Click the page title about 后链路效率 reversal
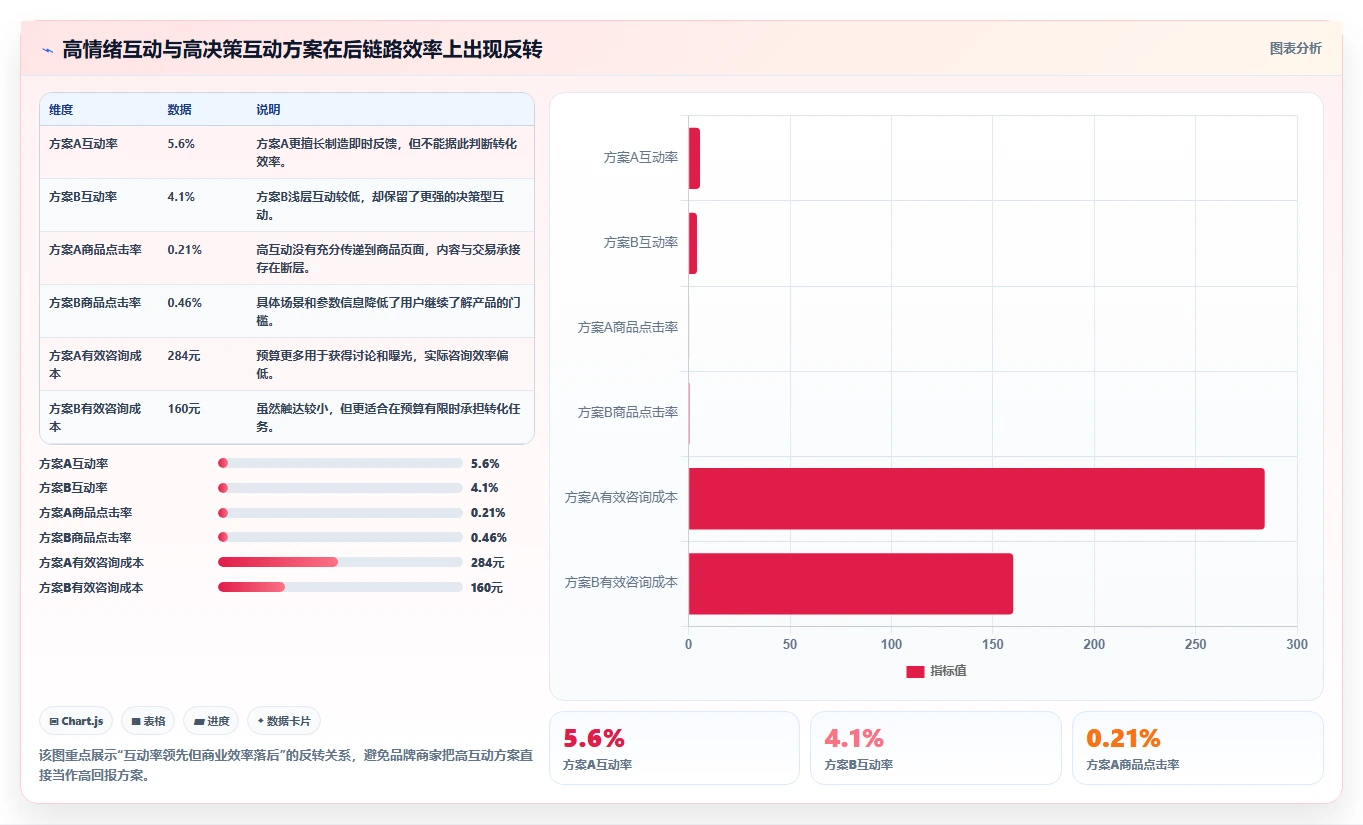The height and width of the screenshot is (825, 1363). (302, 49)
